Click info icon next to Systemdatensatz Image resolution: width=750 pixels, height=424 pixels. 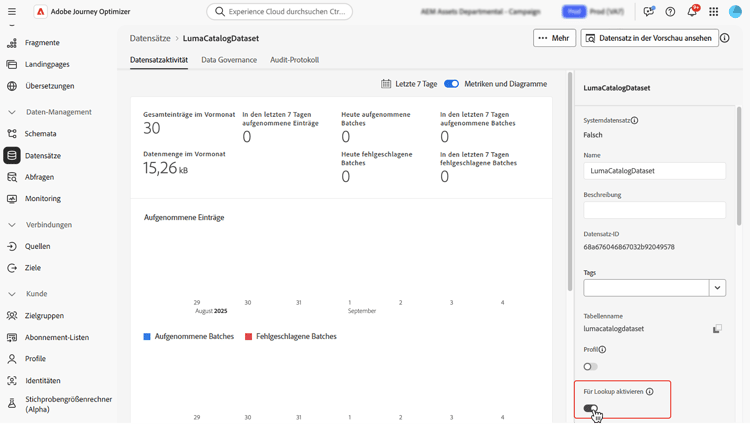point(635,121)
